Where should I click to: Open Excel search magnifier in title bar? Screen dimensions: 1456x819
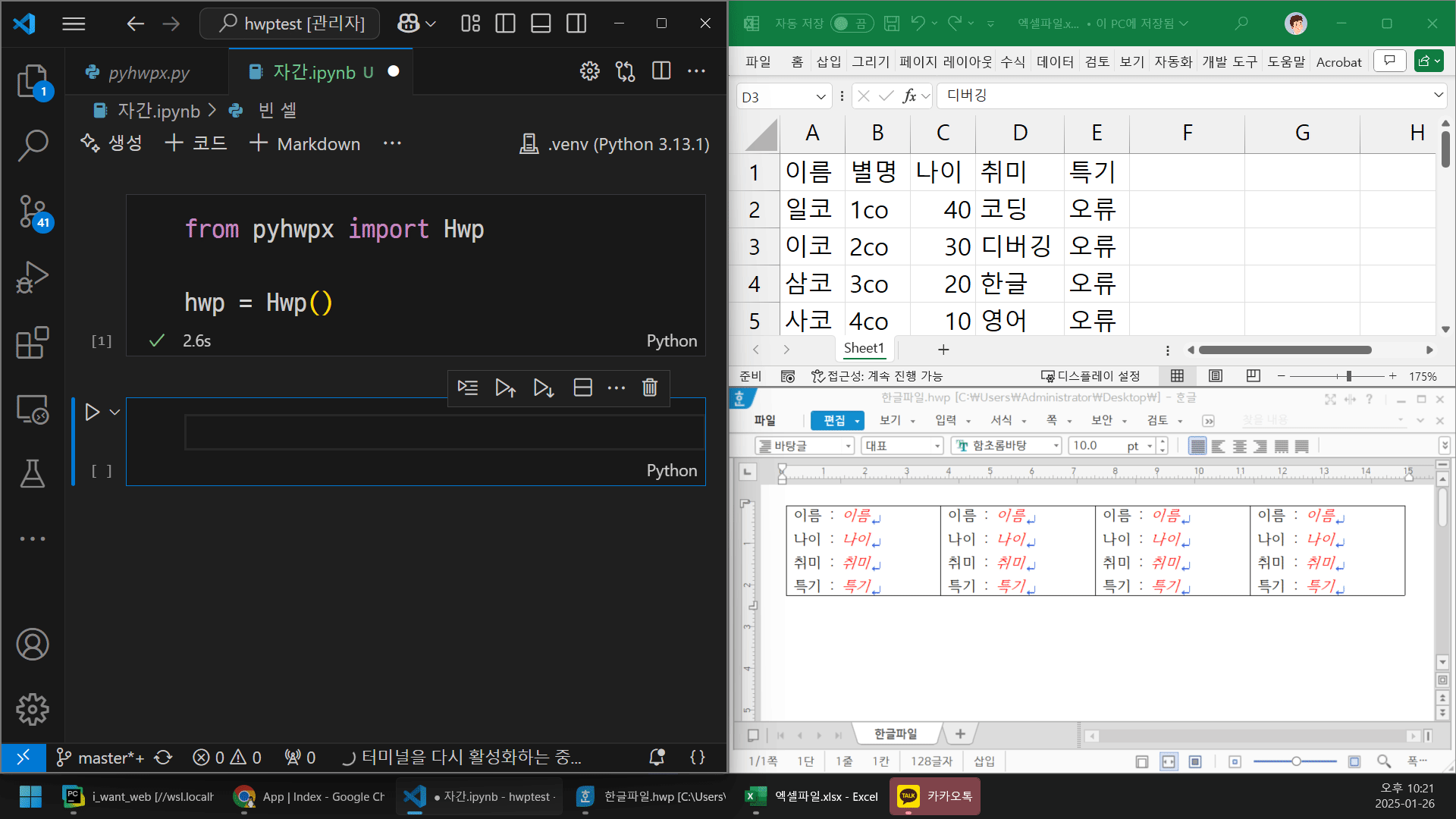(x=1241, y=24)
